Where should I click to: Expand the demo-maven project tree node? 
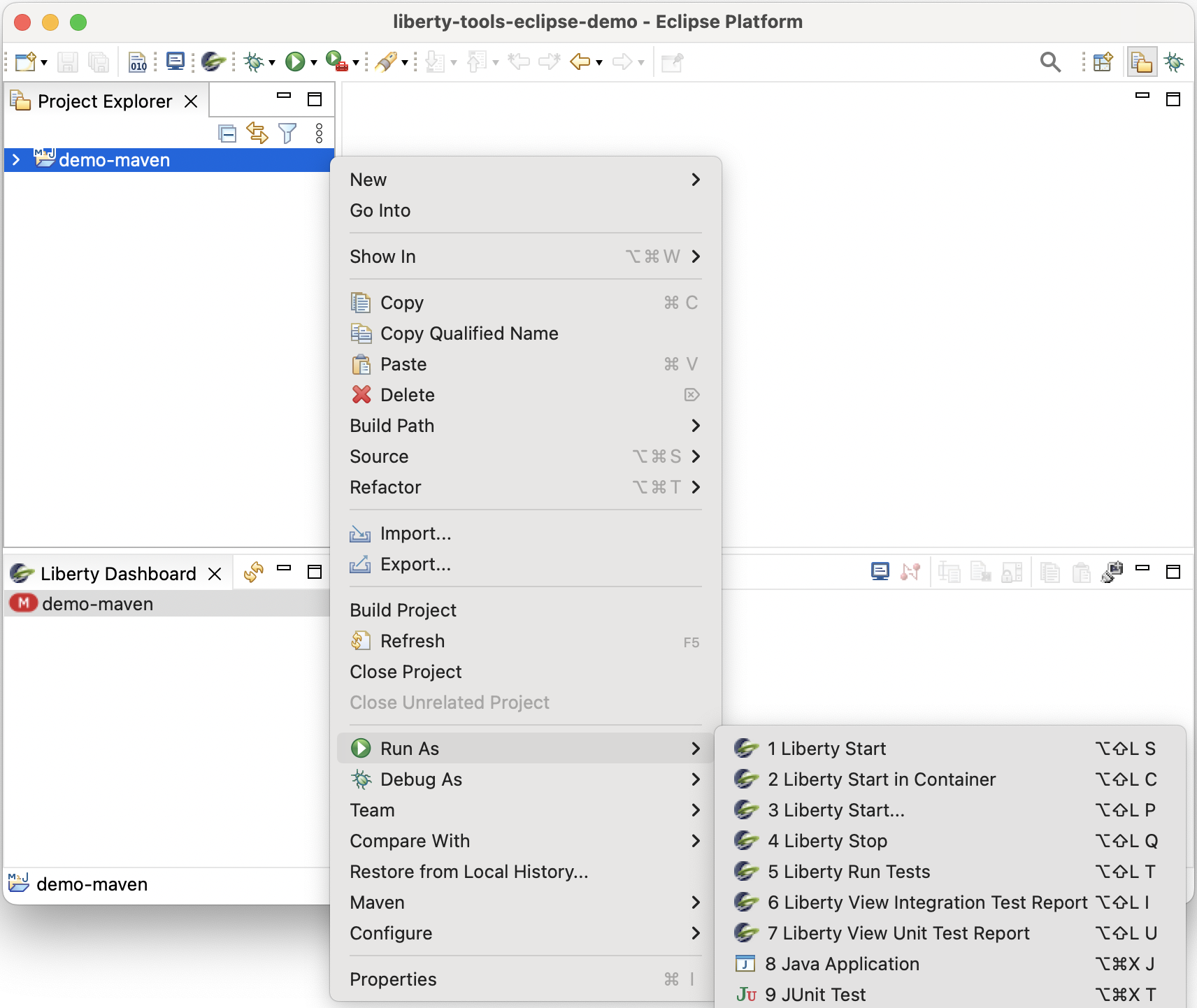click(x=16, y=160)
